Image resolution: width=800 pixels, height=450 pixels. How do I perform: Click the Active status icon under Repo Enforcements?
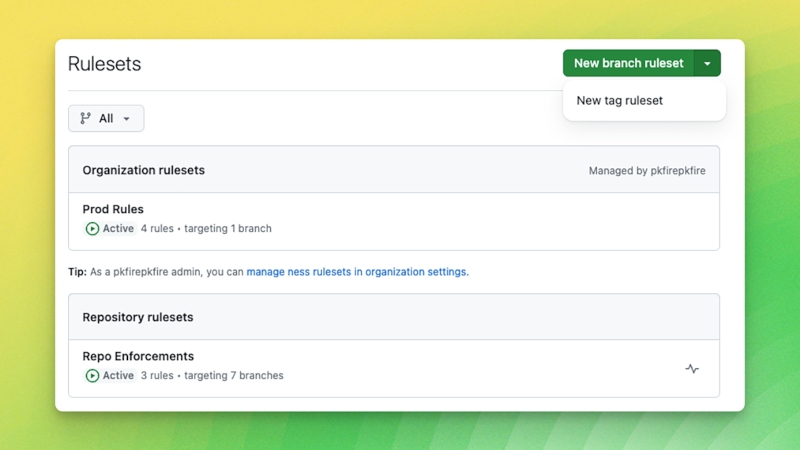(x=92, y=376)
